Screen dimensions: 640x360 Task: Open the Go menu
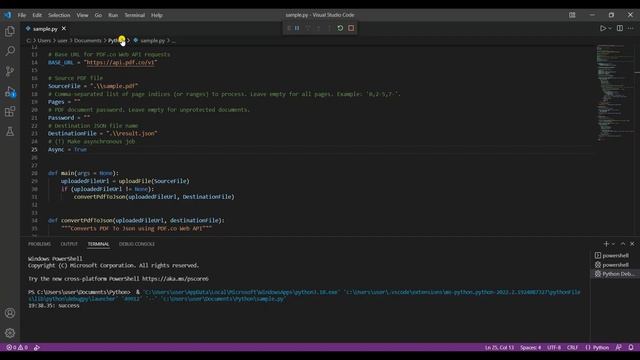[98, 15]
